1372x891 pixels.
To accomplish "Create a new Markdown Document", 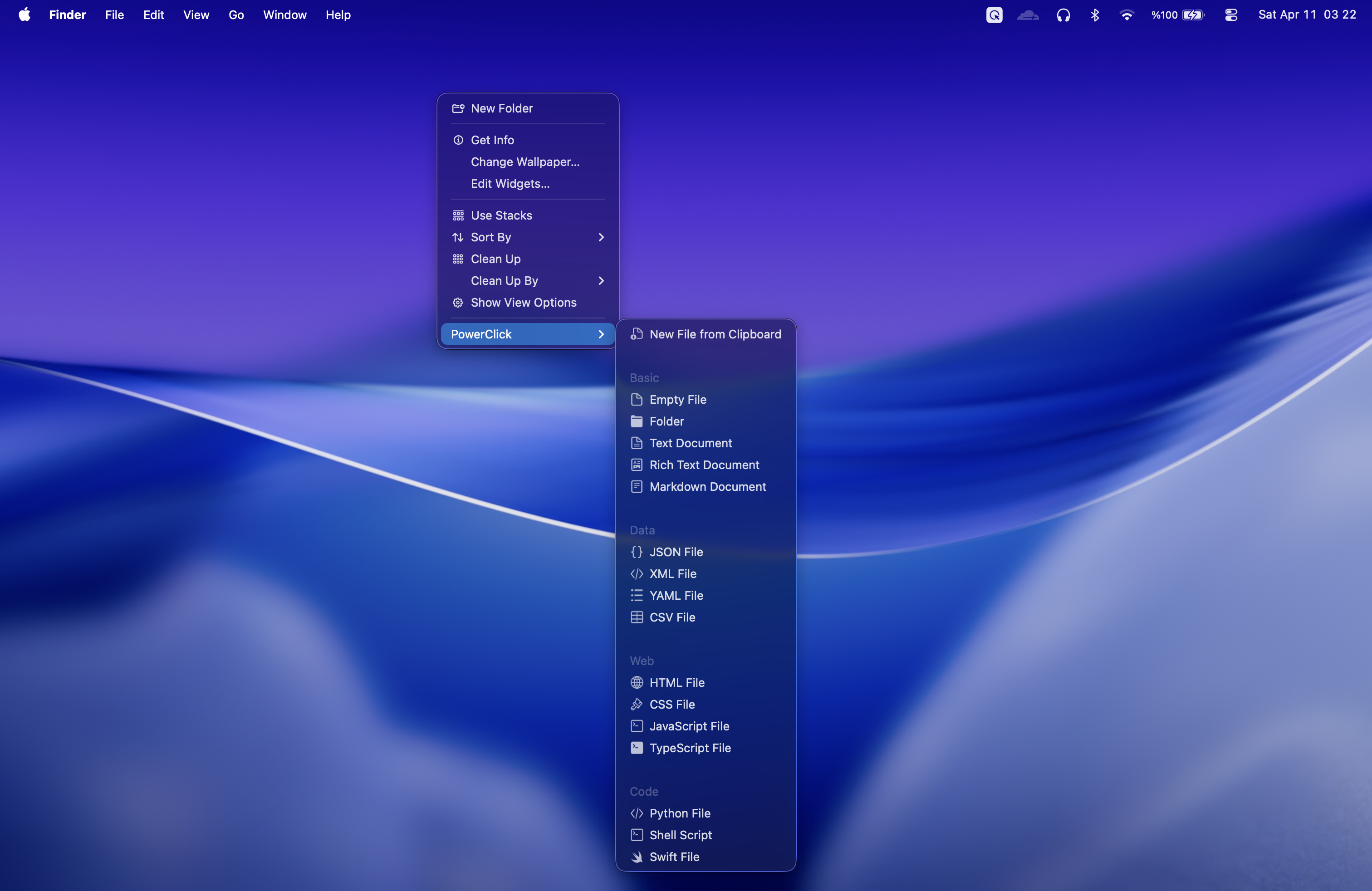I will pyautogui.click(x=707, y=486).
